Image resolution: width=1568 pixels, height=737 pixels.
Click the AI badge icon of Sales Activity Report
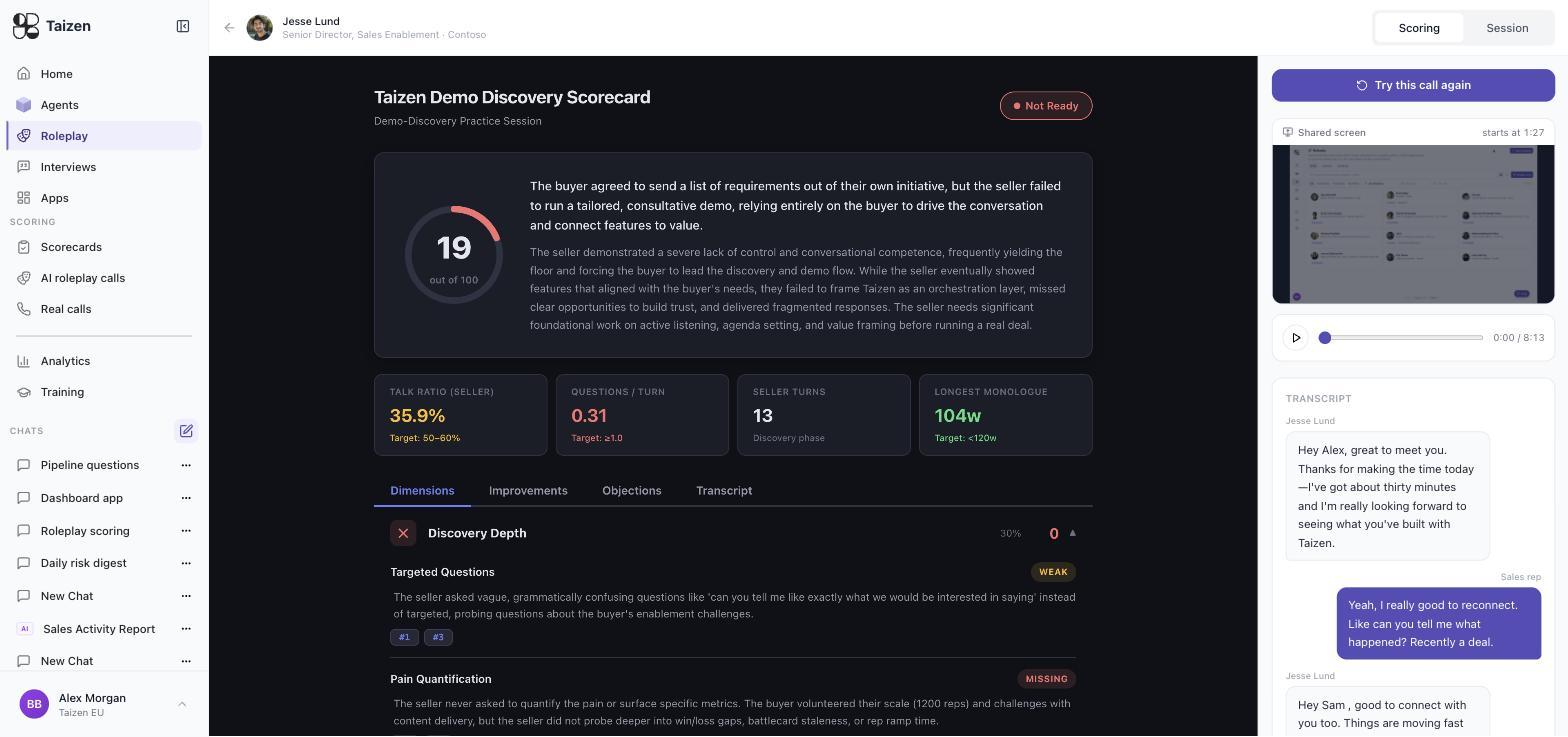click(x=25, y=629)
